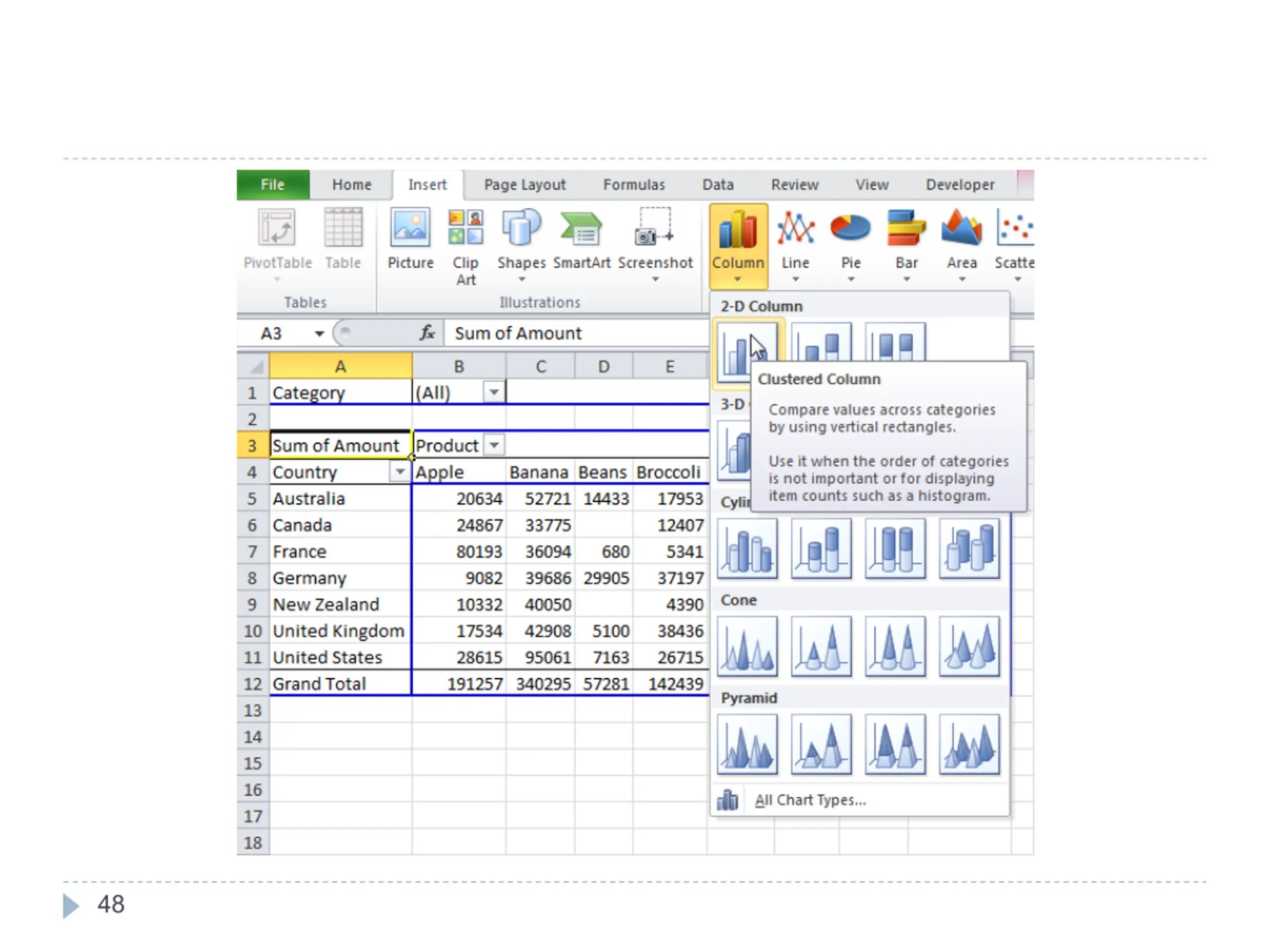The height and width of the screenshot is (952, 1270).
Task: Switch to the Page Layout tab
Action: click(525, 185)
